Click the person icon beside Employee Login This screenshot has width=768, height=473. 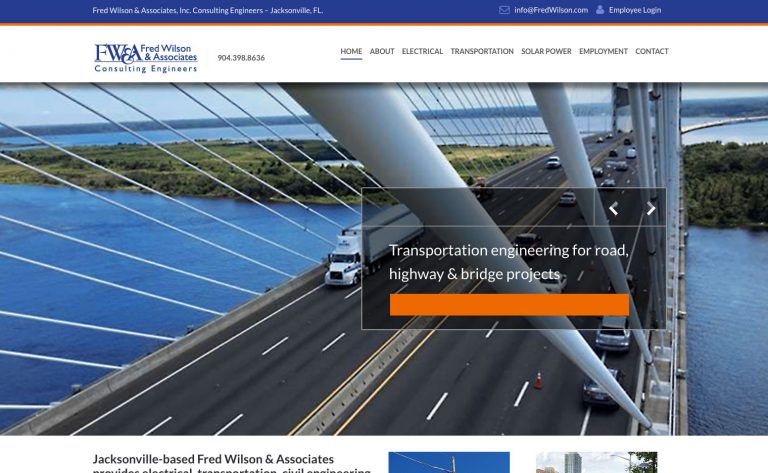coord(600,10)
